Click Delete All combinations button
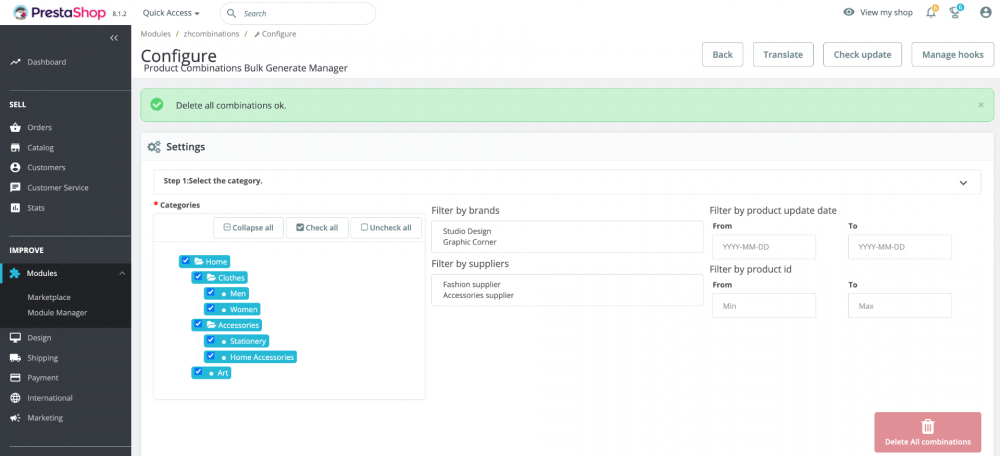 point(927,433)
